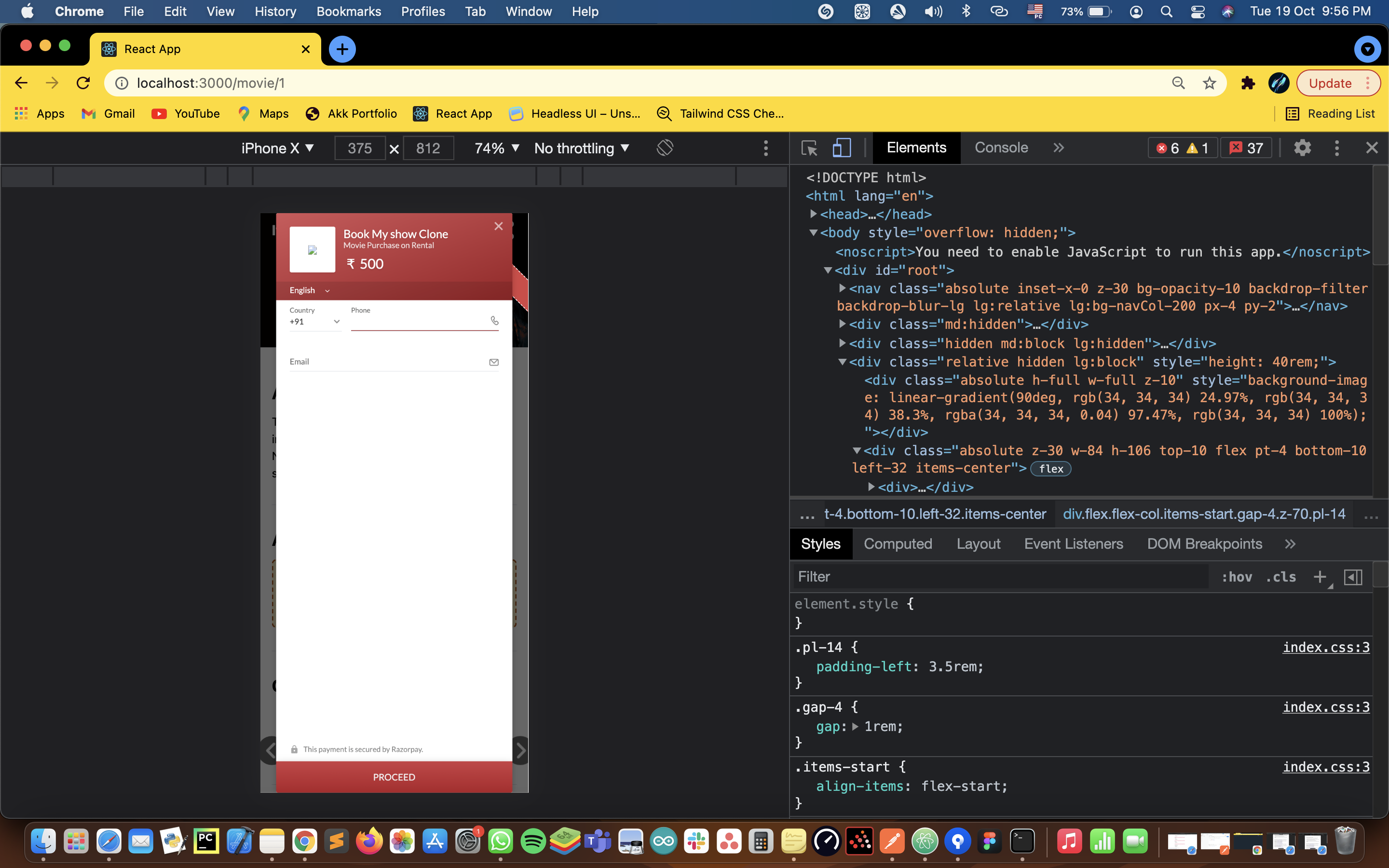Click the rotate orientation icon in device toolbar

point(665,148)
